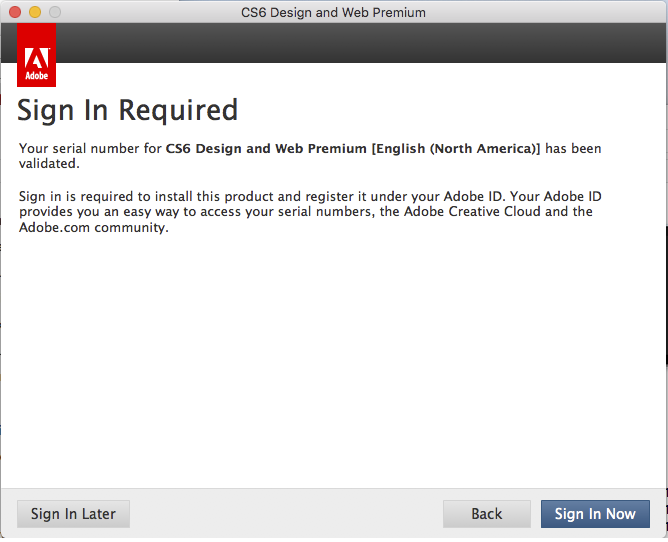This screenshot has width=668, height=542.
Task: Minimize the installer with the yellow button
Action: [x=35, y=12]
